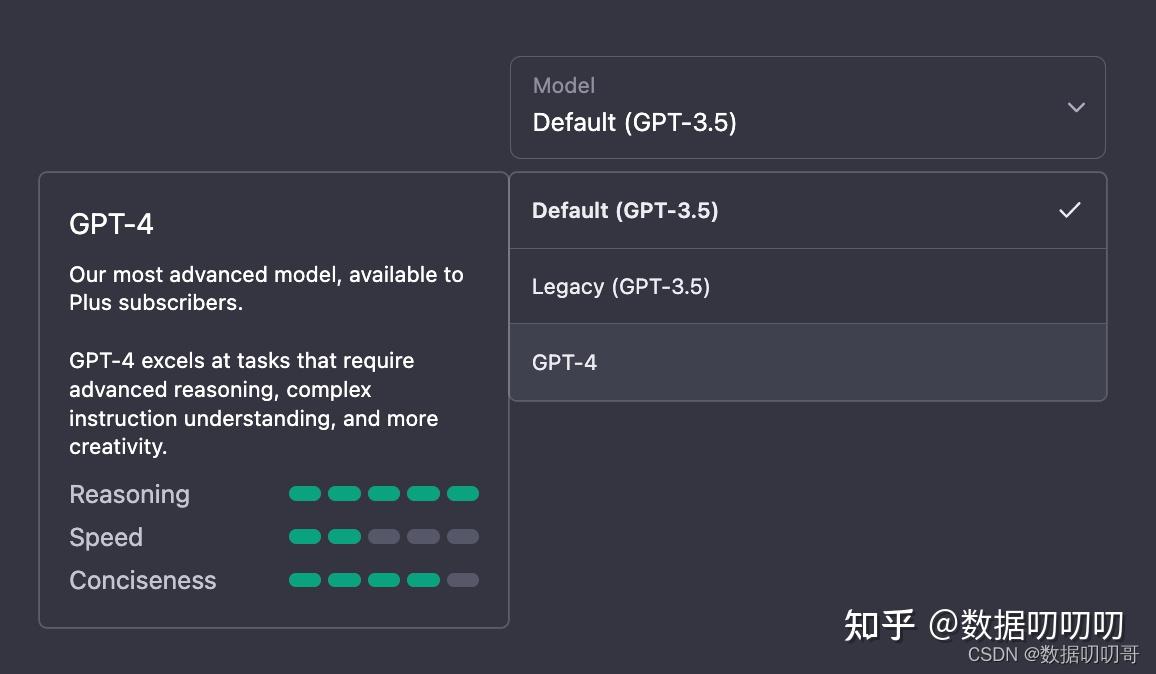This screenshot has height=674, width=1156.
Task: Select the Default (GPT-3.5) option
Action: tap(807, 211)
